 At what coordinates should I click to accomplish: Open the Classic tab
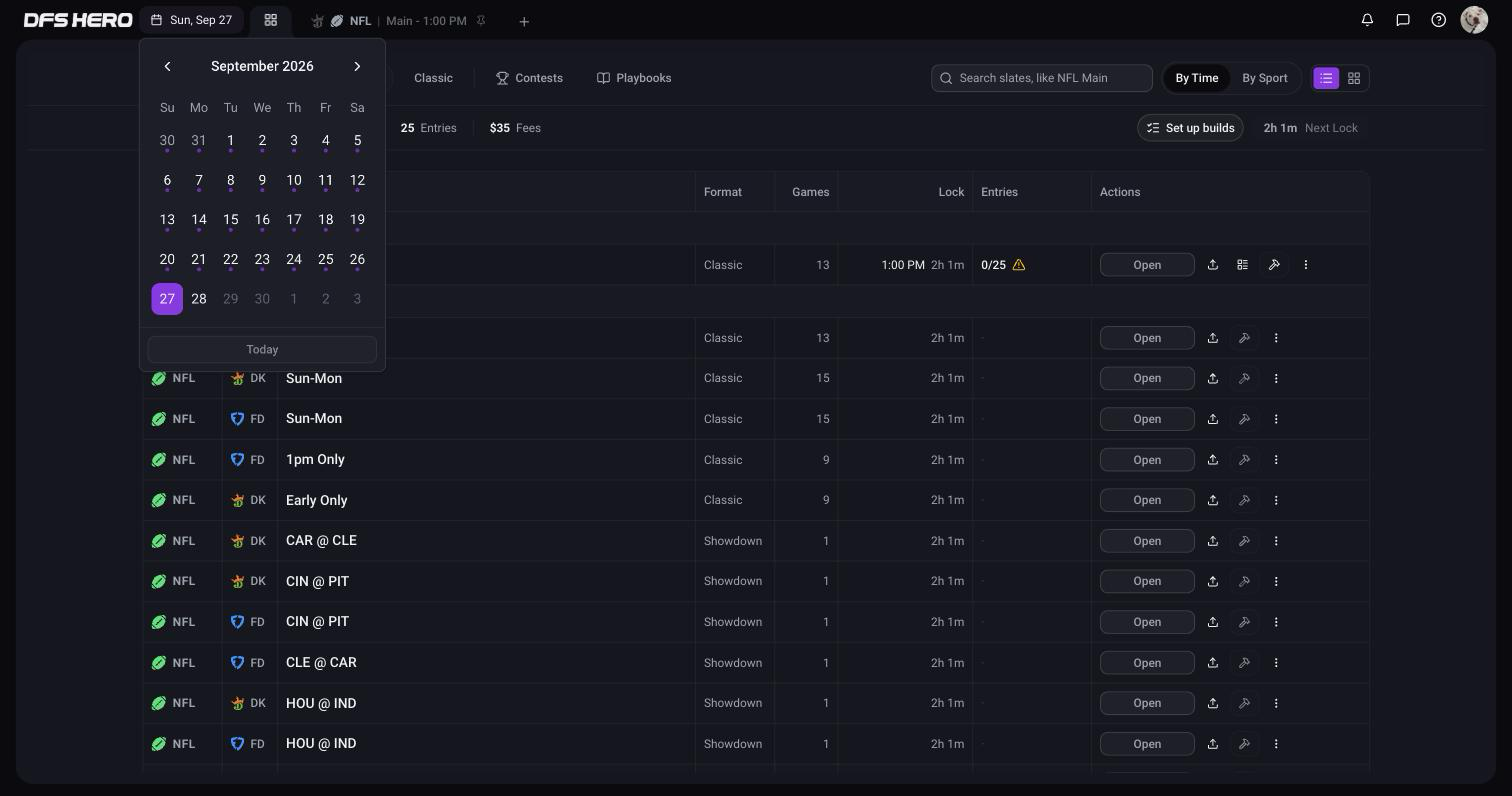pos(433,78)
